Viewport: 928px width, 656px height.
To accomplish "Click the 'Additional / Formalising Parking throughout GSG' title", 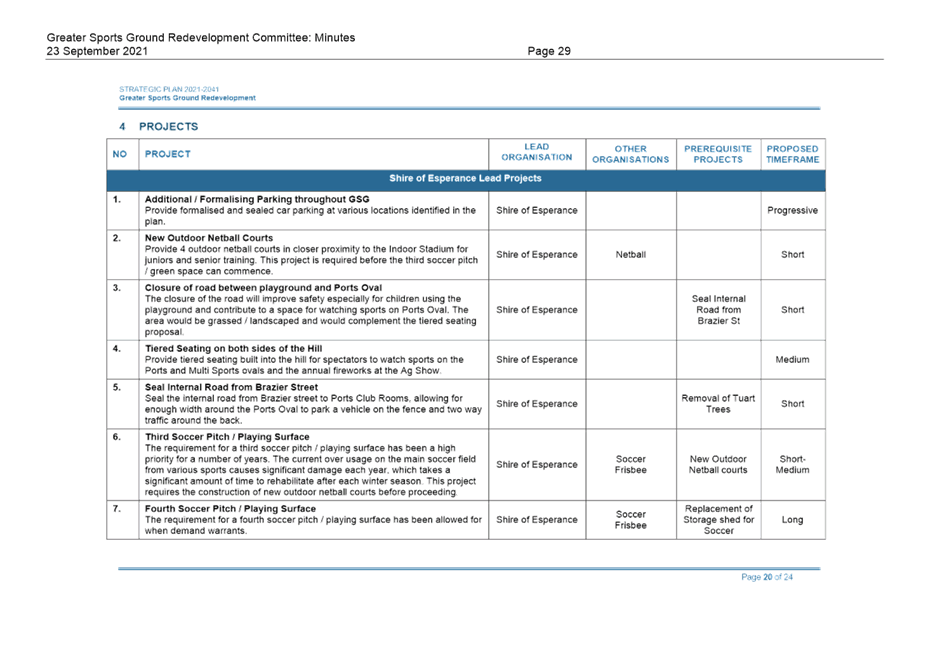I will coord(256,199).
